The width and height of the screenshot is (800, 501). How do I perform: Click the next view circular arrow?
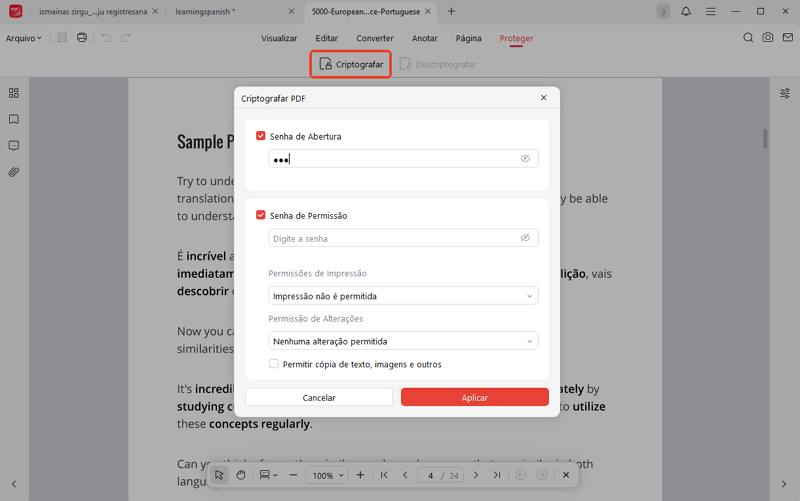pos(542,475)
